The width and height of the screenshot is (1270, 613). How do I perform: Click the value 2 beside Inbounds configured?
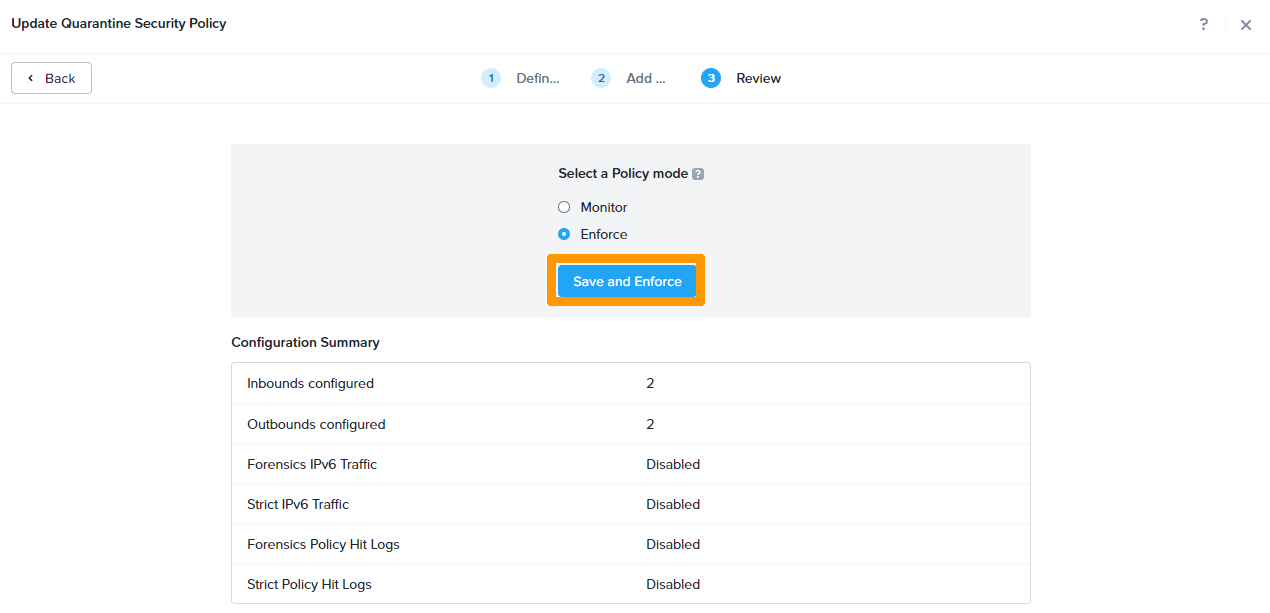pos(650,383)
